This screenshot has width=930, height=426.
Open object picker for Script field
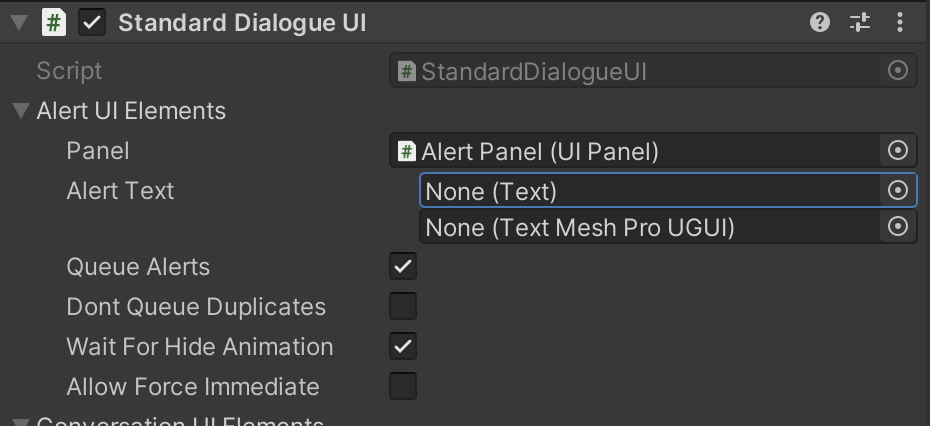(x=897, y=71)
